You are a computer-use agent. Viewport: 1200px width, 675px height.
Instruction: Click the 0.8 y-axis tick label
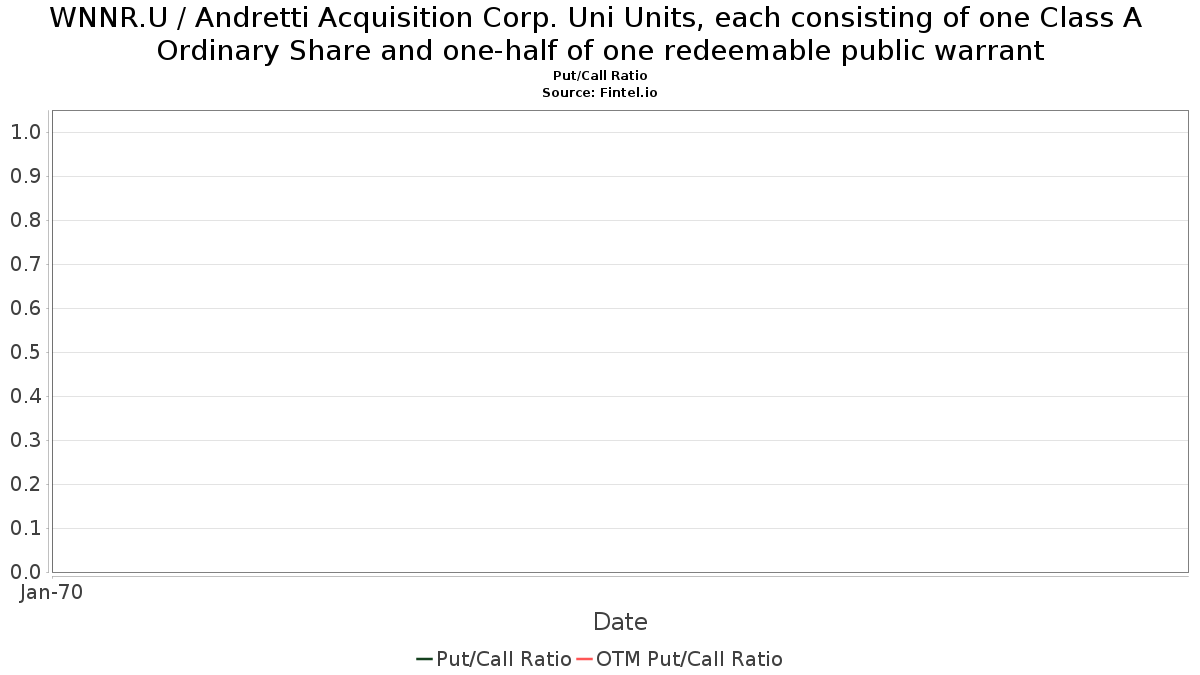25,220
